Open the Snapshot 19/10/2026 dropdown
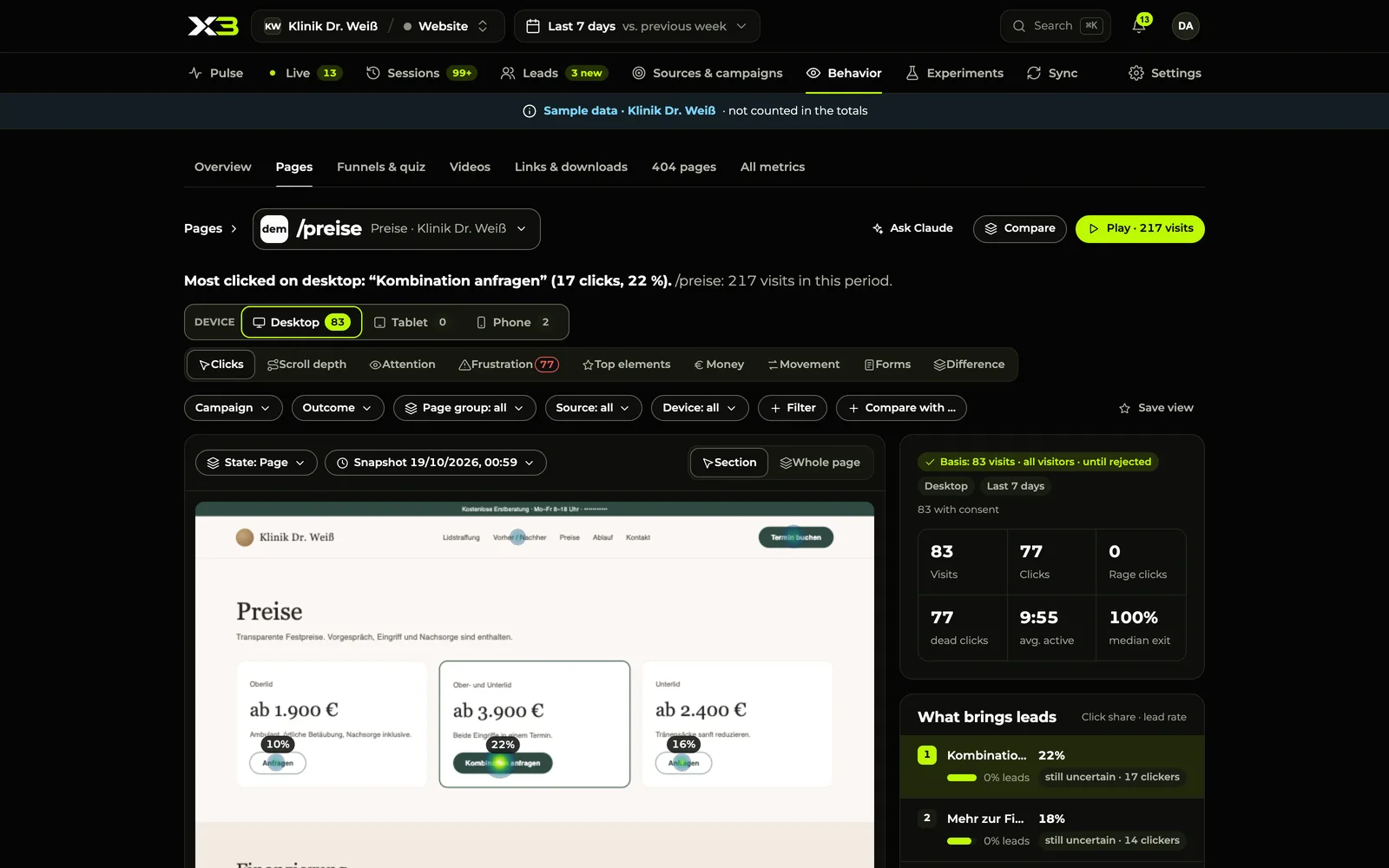Image resolution: width=1389 pixels, height=868 pixels. 436,463
